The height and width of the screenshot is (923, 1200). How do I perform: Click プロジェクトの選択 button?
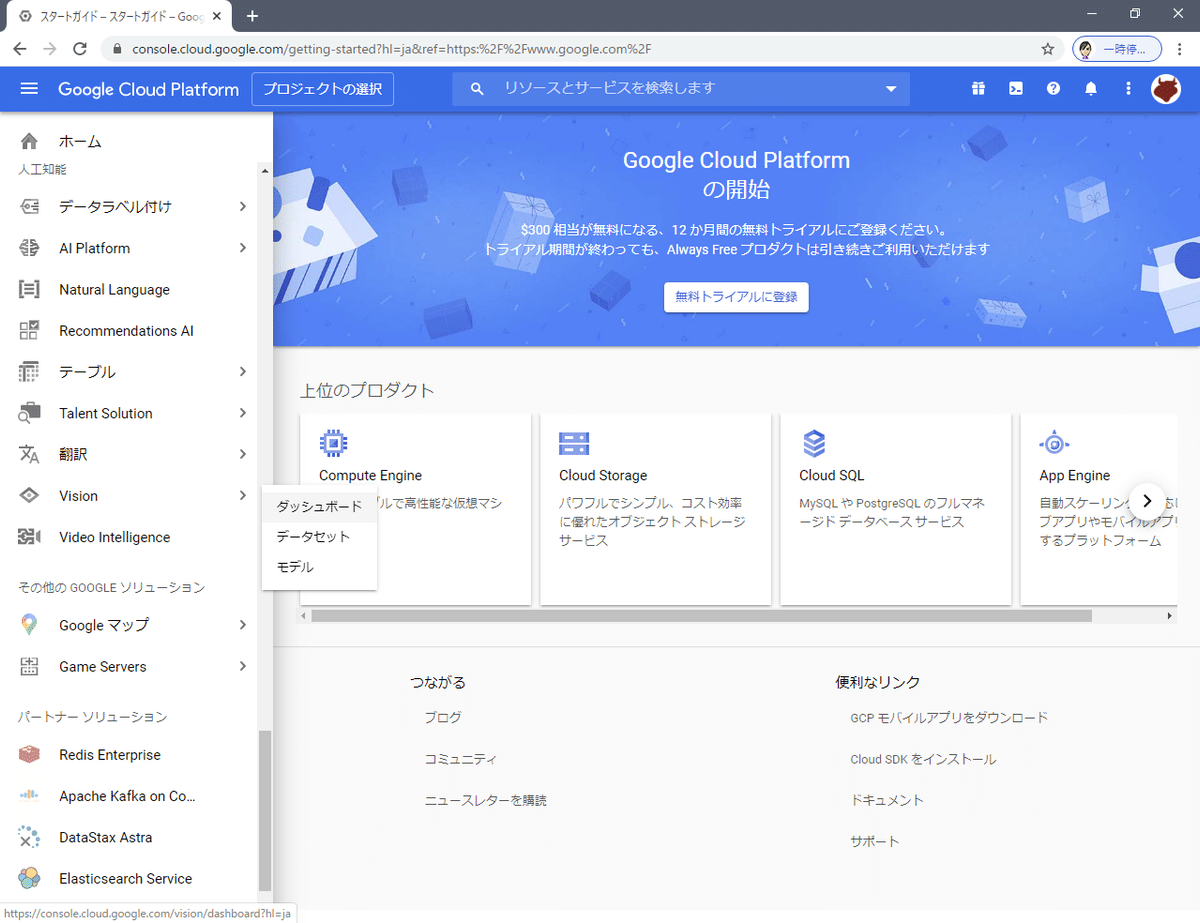pyautogui.click(x=323, y=89)
